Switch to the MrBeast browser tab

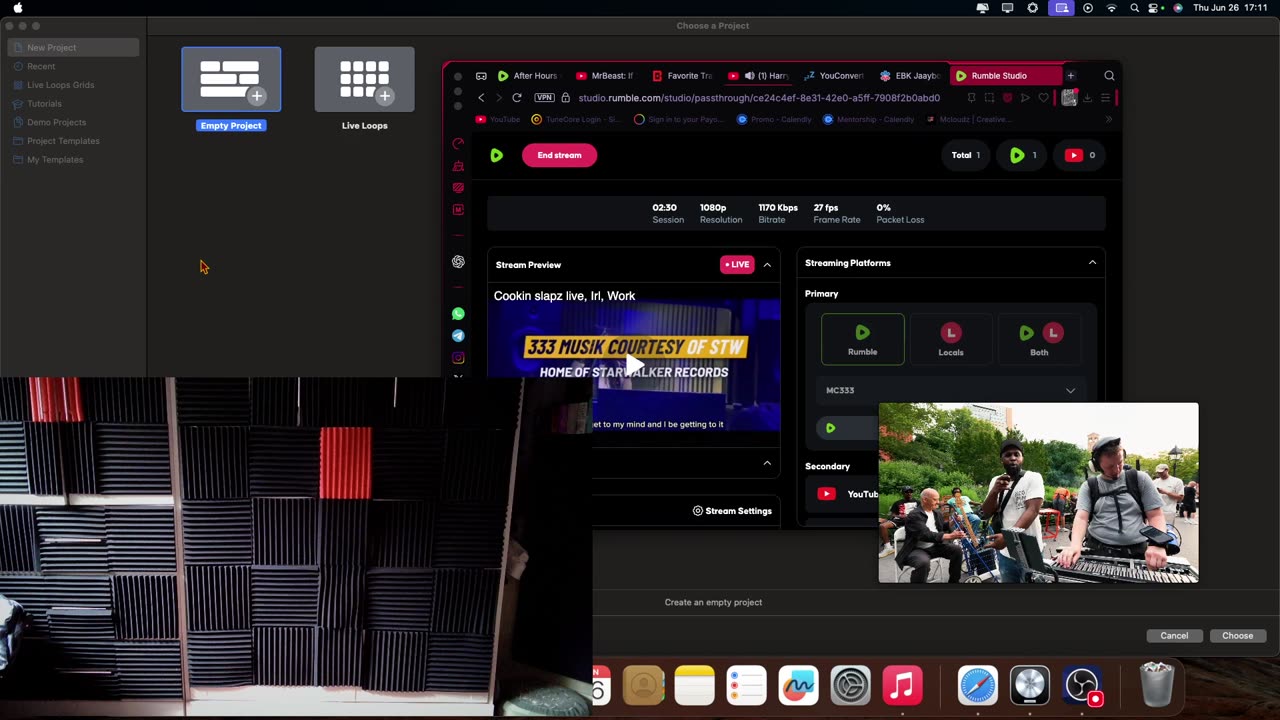click(605, 76)
